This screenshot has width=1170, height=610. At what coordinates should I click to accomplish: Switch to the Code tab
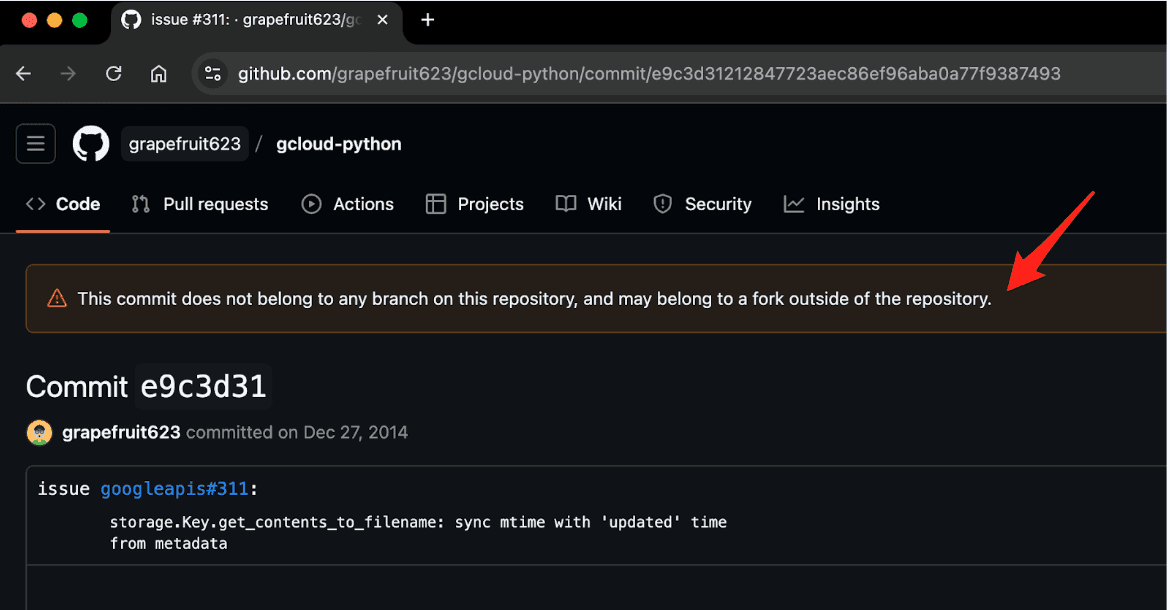coord(63,204)
